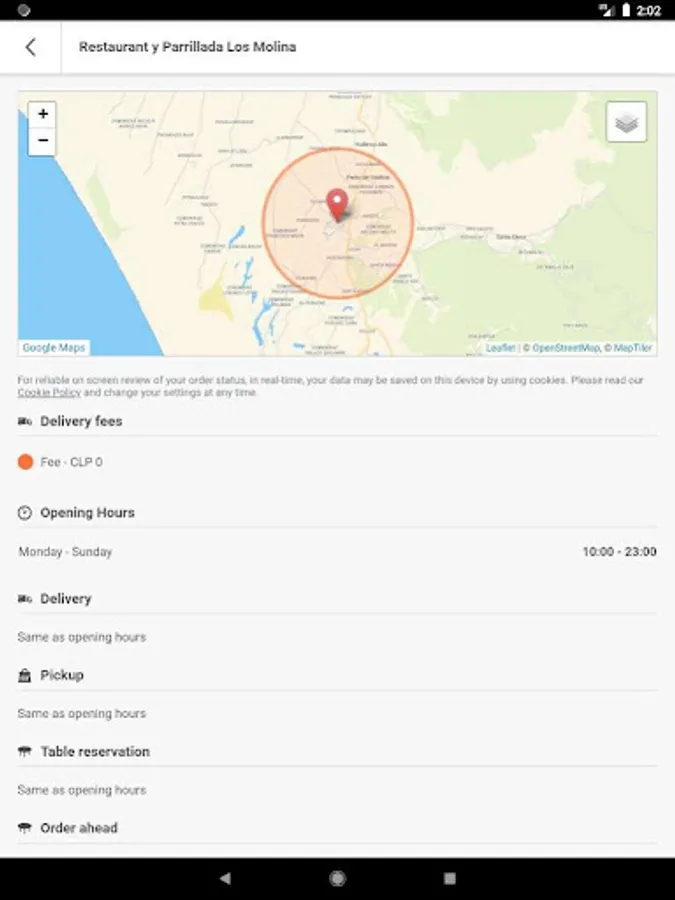Viewport: 675px width, 900px height.
Task: Open the MapTiler attribution link
Action: [633, 348]
